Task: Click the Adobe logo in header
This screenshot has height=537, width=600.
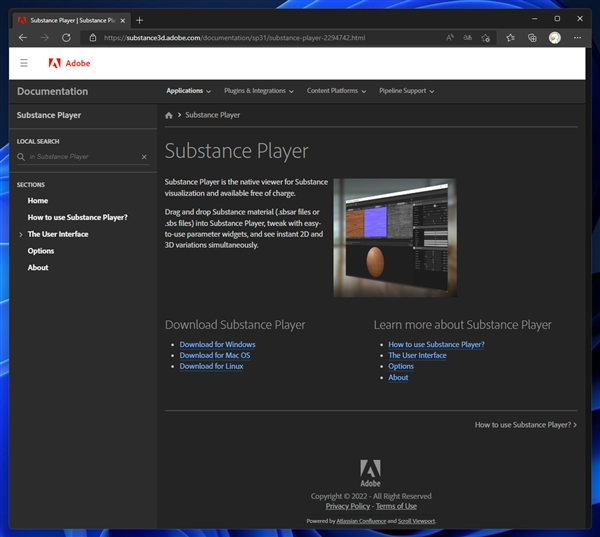Action: 69,63
